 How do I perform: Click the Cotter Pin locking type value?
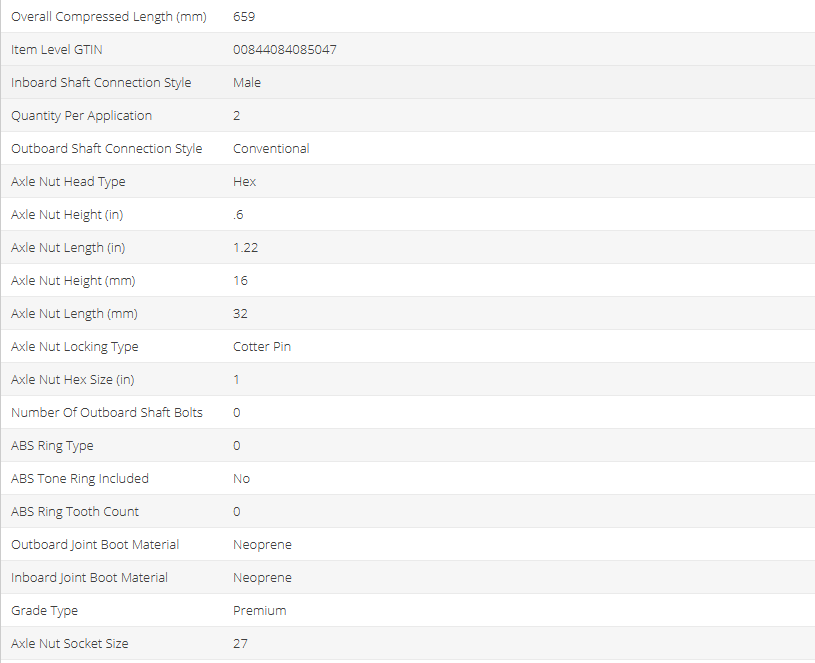pos(262,347)
